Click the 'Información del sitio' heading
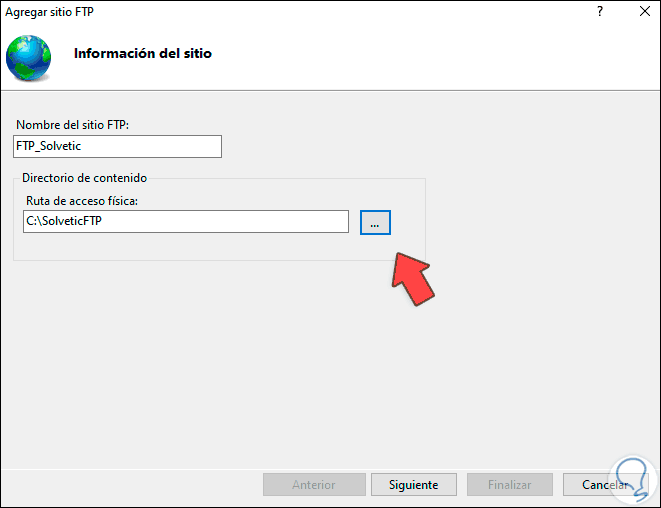This screenshot has height=508, width=661. [x=143, y=53]
